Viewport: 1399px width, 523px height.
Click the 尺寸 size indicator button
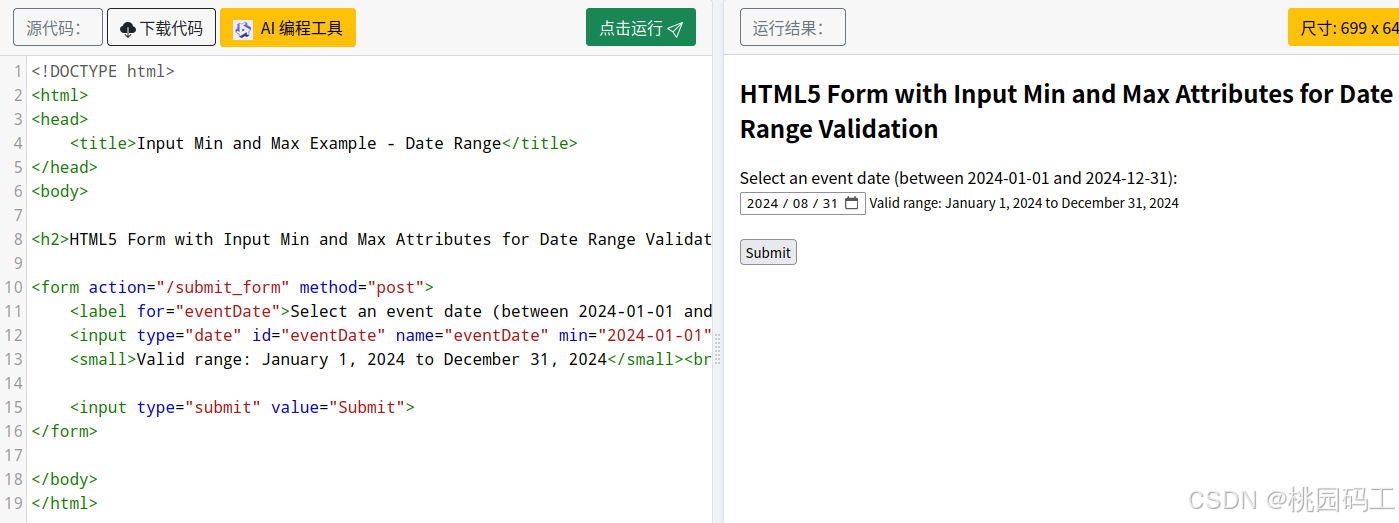[1343, 28]
